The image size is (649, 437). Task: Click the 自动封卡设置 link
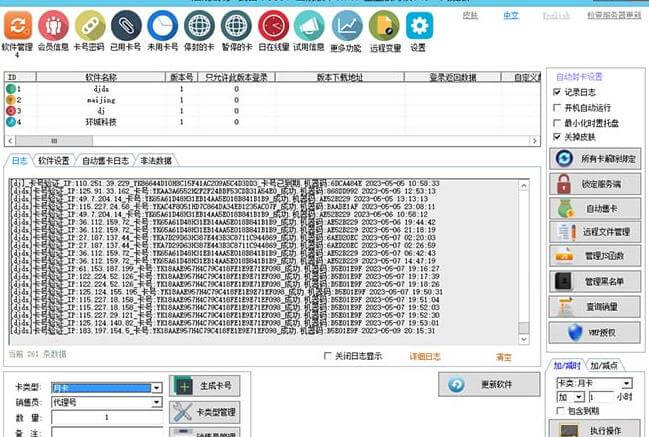click(x=579, y=77)
